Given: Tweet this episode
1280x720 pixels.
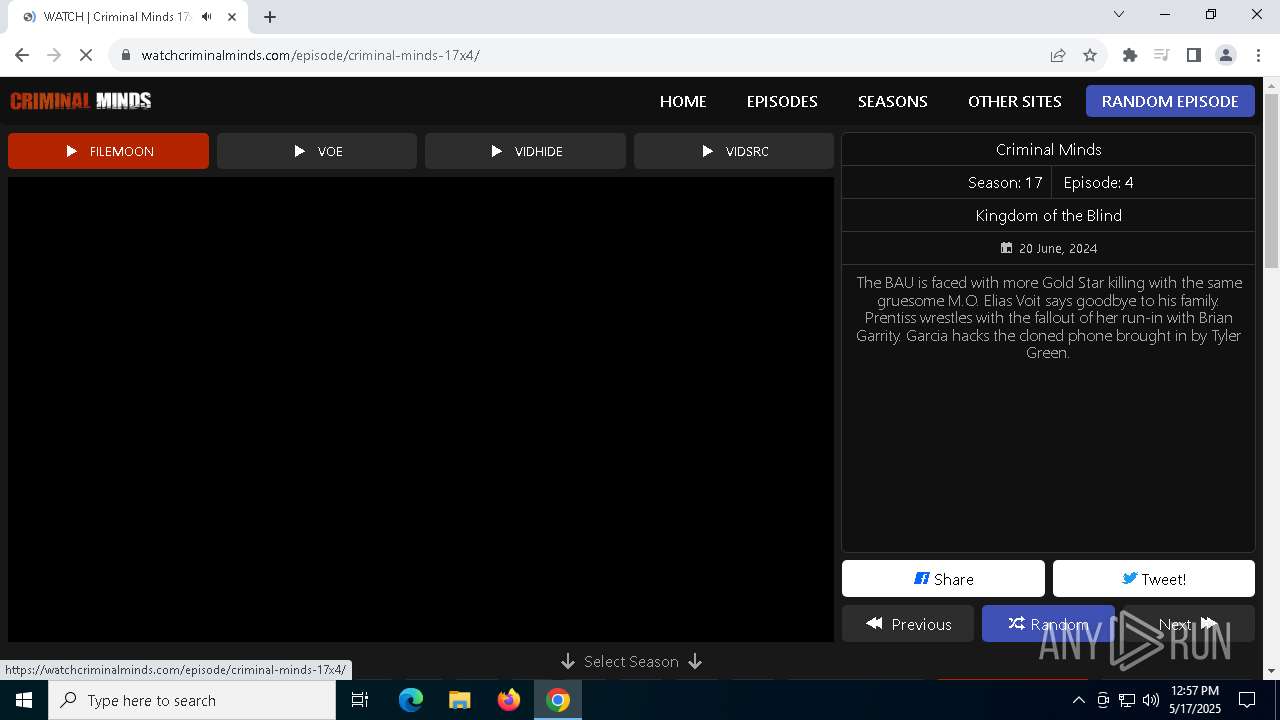Looking at the screenshot, I should pos(1154,579).
